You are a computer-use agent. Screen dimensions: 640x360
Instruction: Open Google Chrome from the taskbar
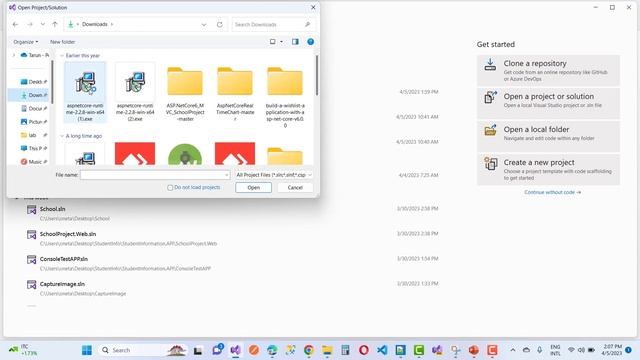tap(309, 350)
